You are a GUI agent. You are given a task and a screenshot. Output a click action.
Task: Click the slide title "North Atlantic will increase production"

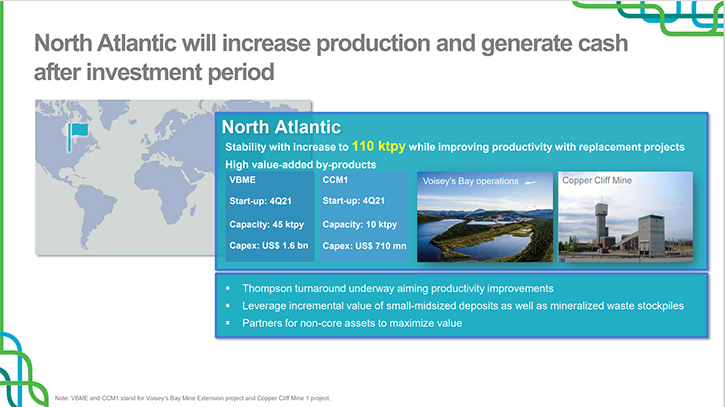(331, 43)
